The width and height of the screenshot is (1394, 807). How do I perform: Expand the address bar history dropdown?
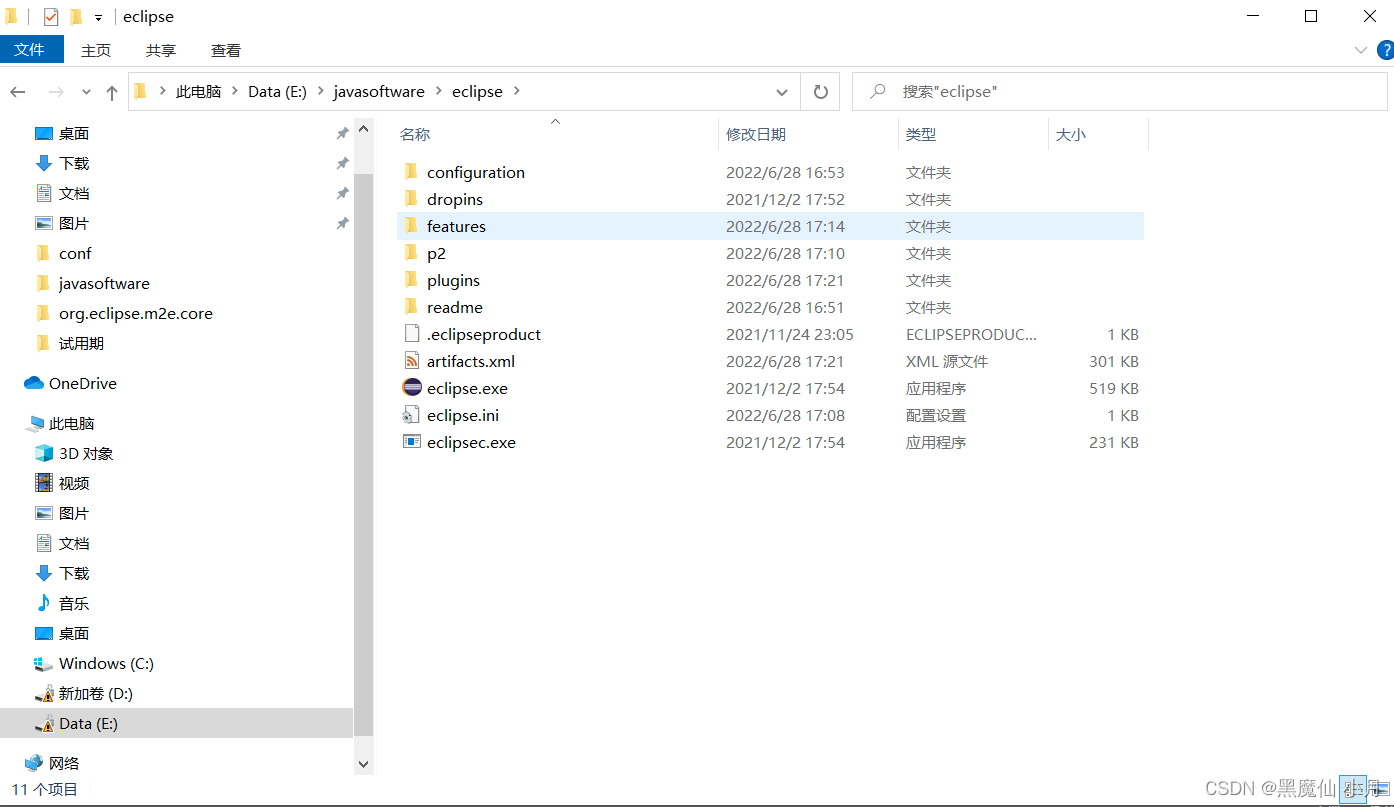point(782,92)
